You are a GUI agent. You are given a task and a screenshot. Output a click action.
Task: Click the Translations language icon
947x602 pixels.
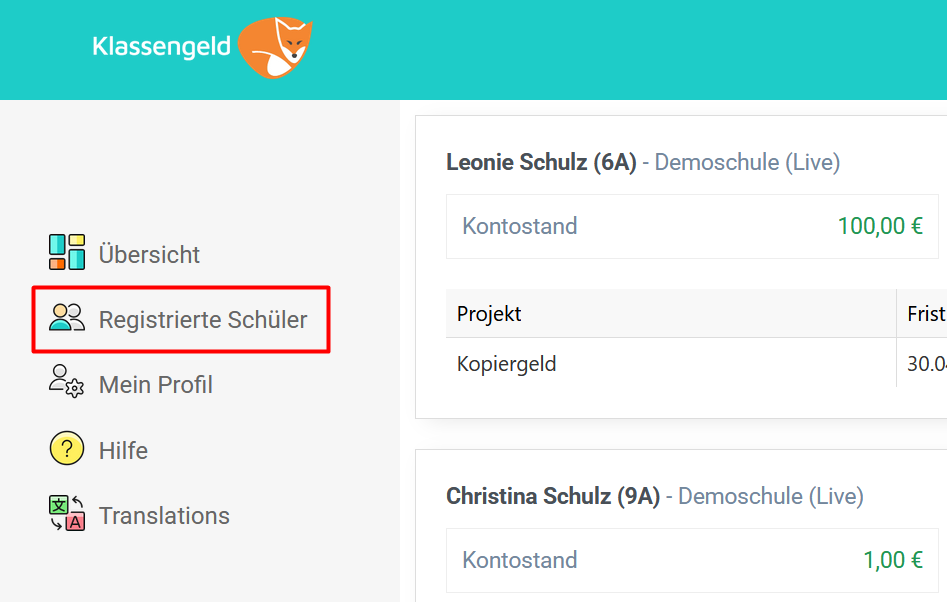tap(67, 514)
